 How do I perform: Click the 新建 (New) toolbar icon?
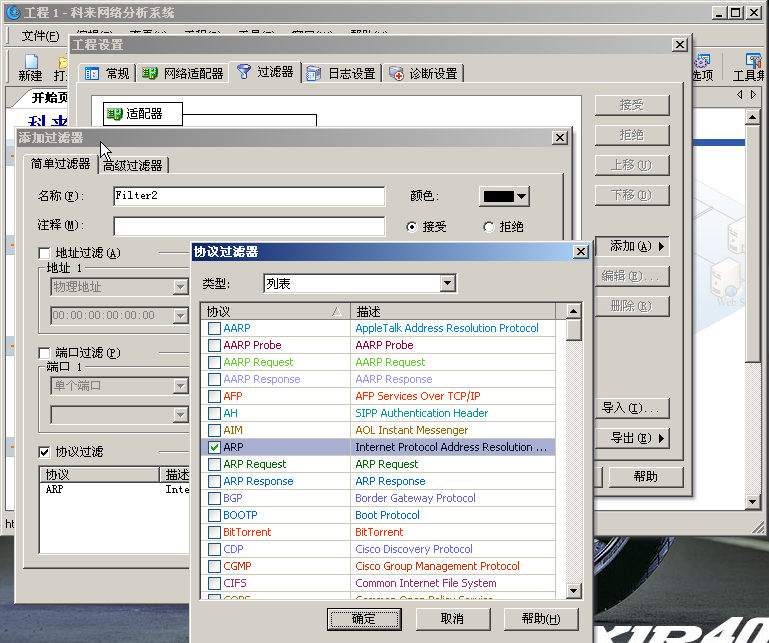coord(30,62)
